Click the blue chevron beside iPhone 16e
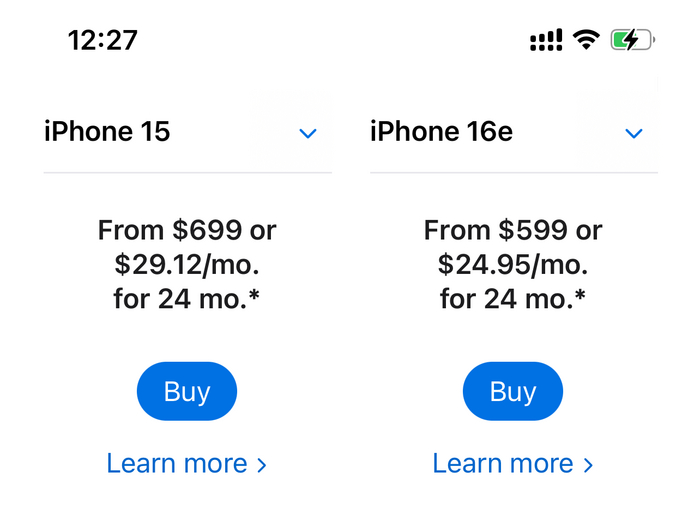Screen dimensions: 700x532 coord(633,133)
